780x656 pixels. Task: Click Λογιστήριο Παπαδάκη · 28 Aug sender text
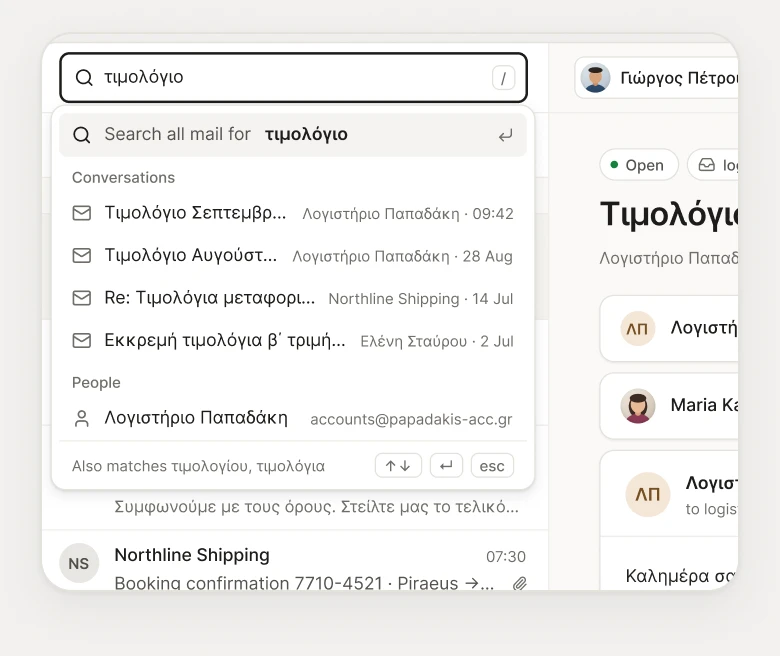point(402,257)
